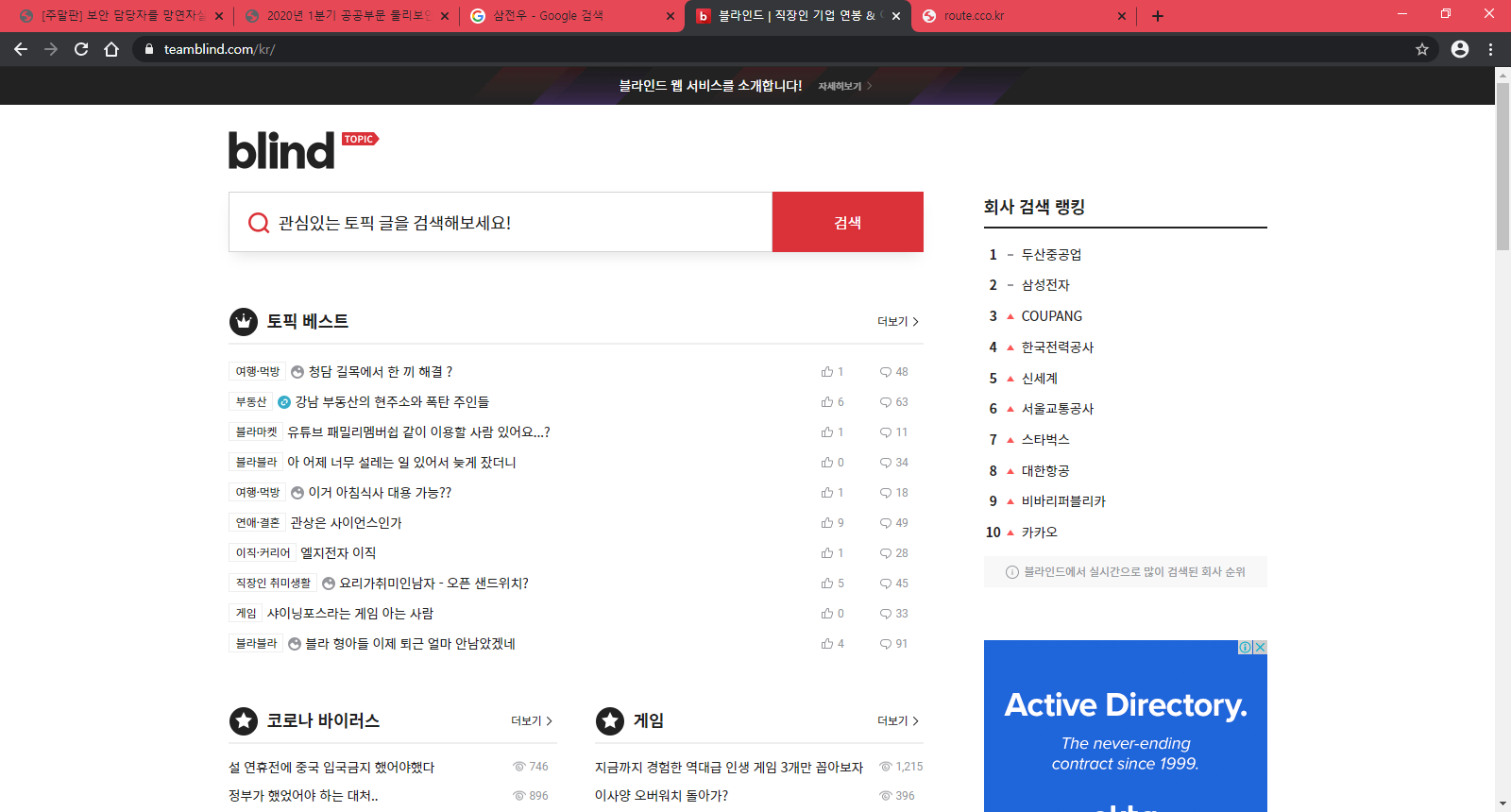
Task: Open company 대한항공 in ranking
Action: 1045,471
